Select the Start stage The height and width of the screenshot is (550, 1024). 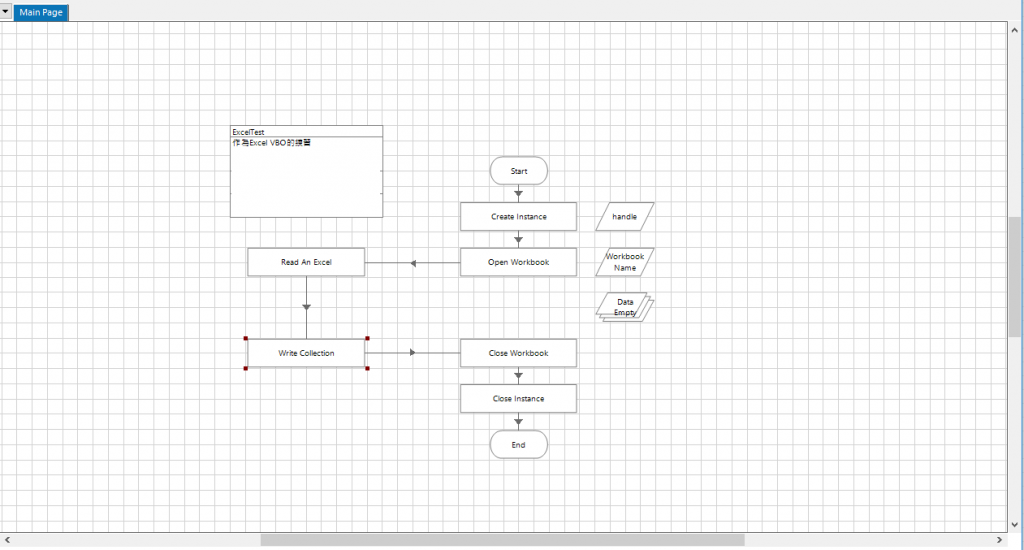pyautogui.click(x=519, y=171)
